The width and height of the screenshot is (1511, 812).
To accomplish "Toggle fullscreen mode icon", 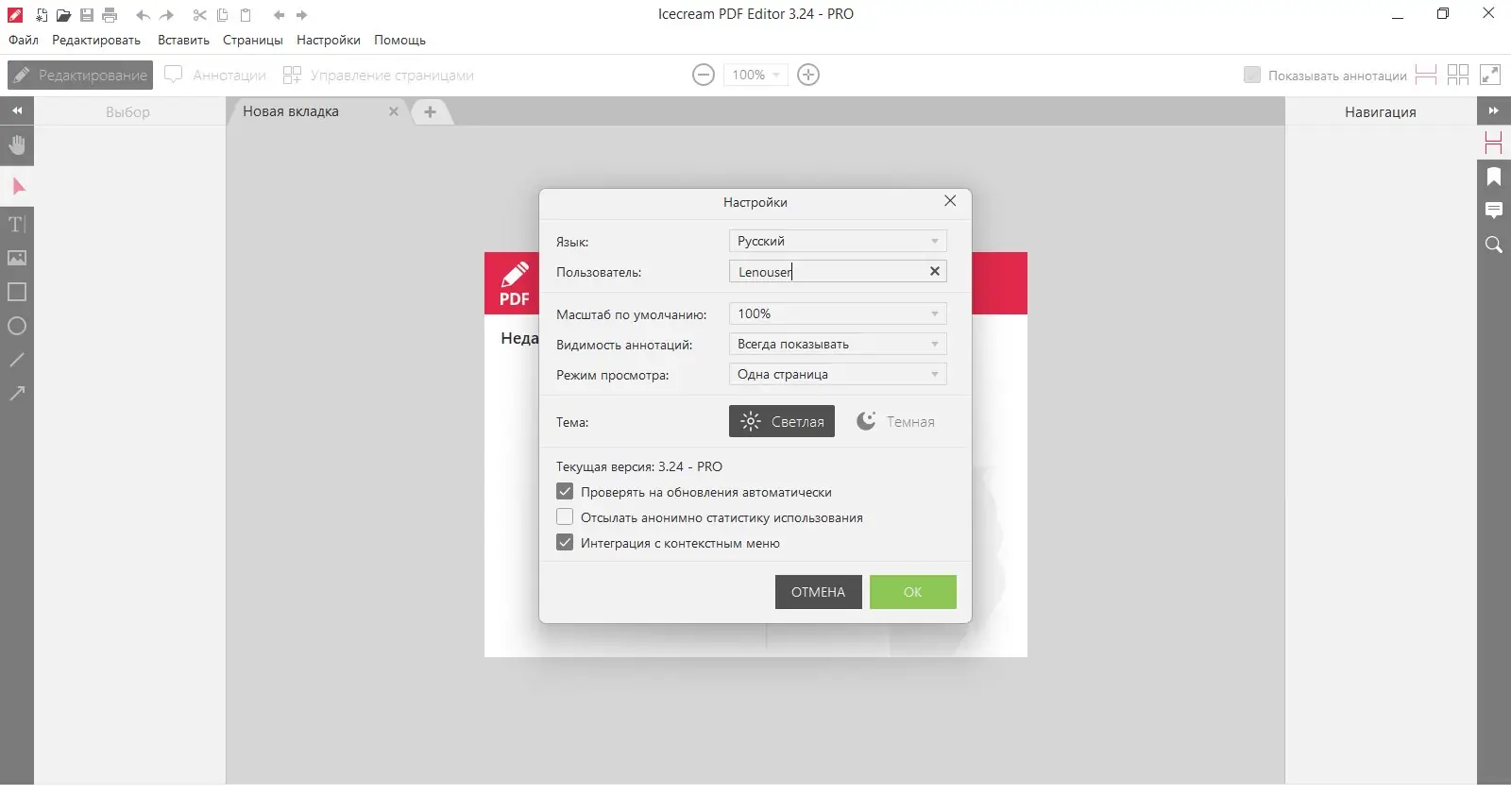I will click(1490, 75).
